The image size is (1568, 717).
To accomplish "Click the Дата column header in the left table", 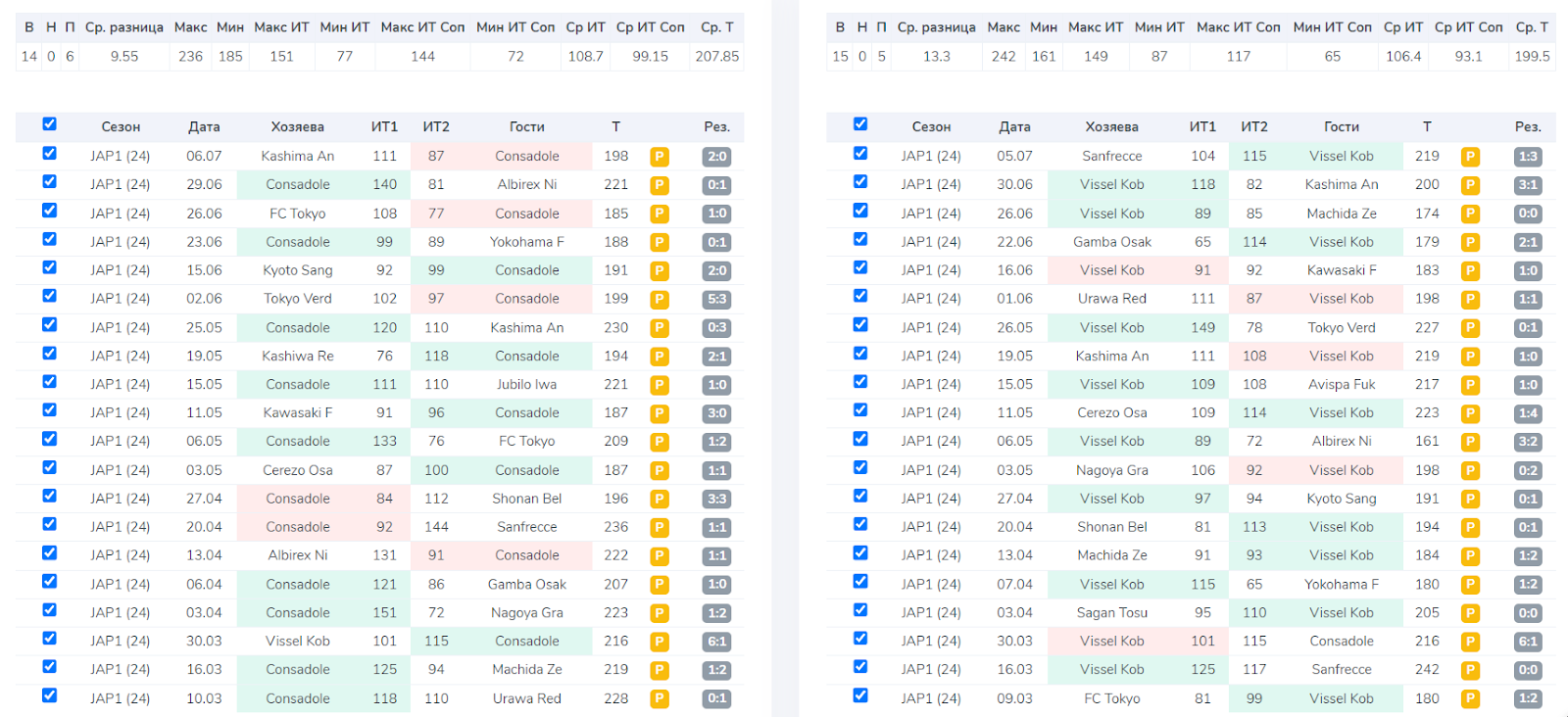I will coord(204,127).
